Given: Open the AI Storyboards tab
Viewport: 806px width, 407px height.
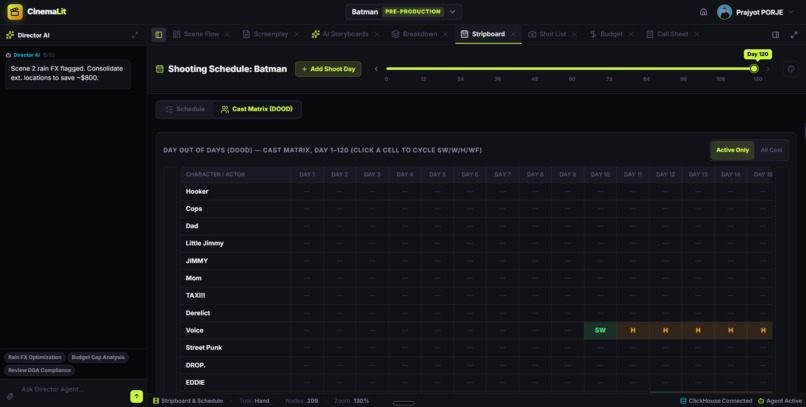Looking at the screenshot, I should 345,34.
